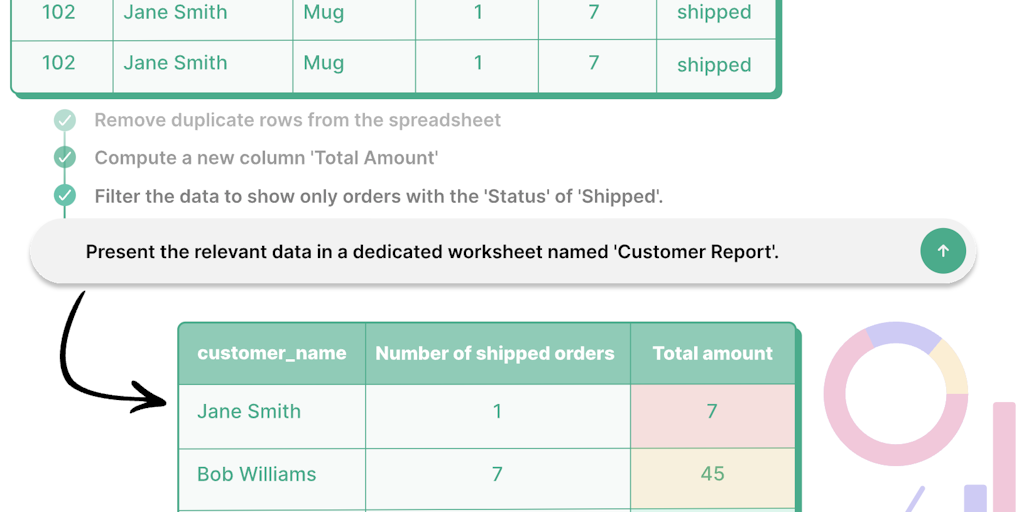Image resolution: width=1024 pixels, height=512 pixels.
Task: Click the 'Compute a new column' step text
Action: coord(266,158)
